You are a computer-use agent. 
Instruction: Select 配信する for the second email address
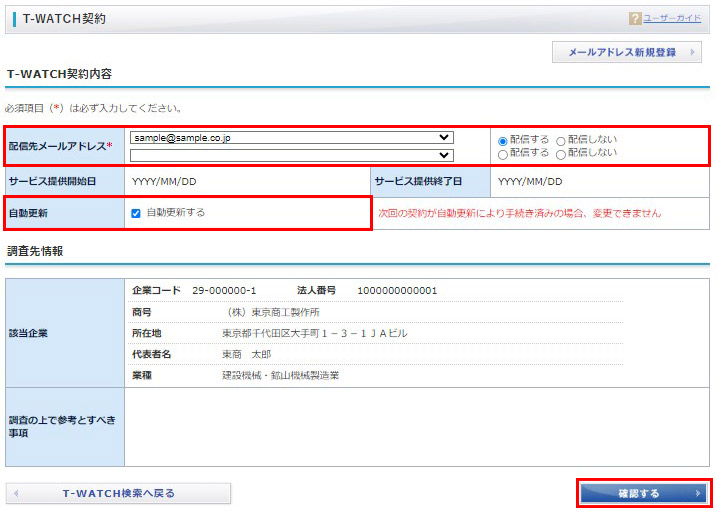tap(503, 154)
